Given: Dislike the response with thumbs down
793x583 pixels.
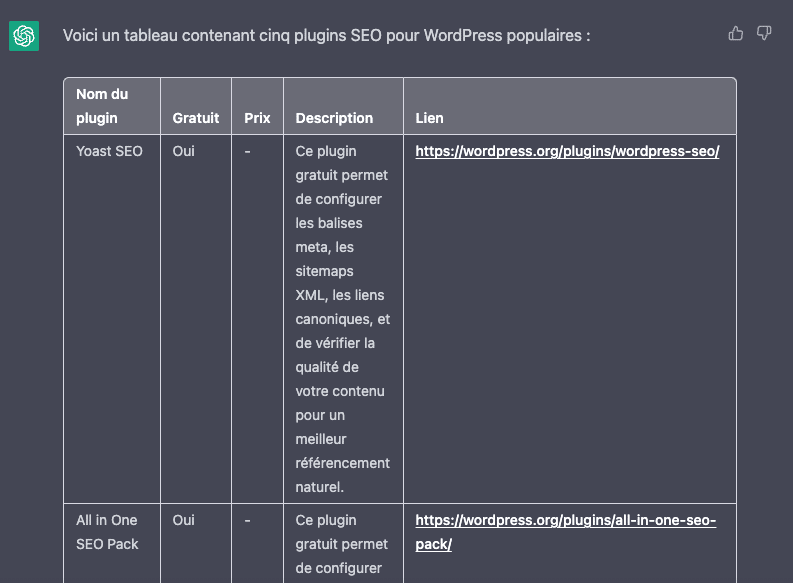Looking at the screenshot, I should [x=764, y=34].
